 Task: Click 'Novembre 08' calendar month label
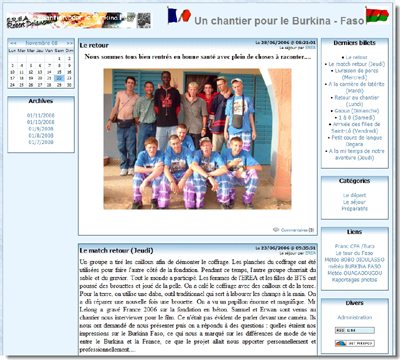click(x=41, y=43)
